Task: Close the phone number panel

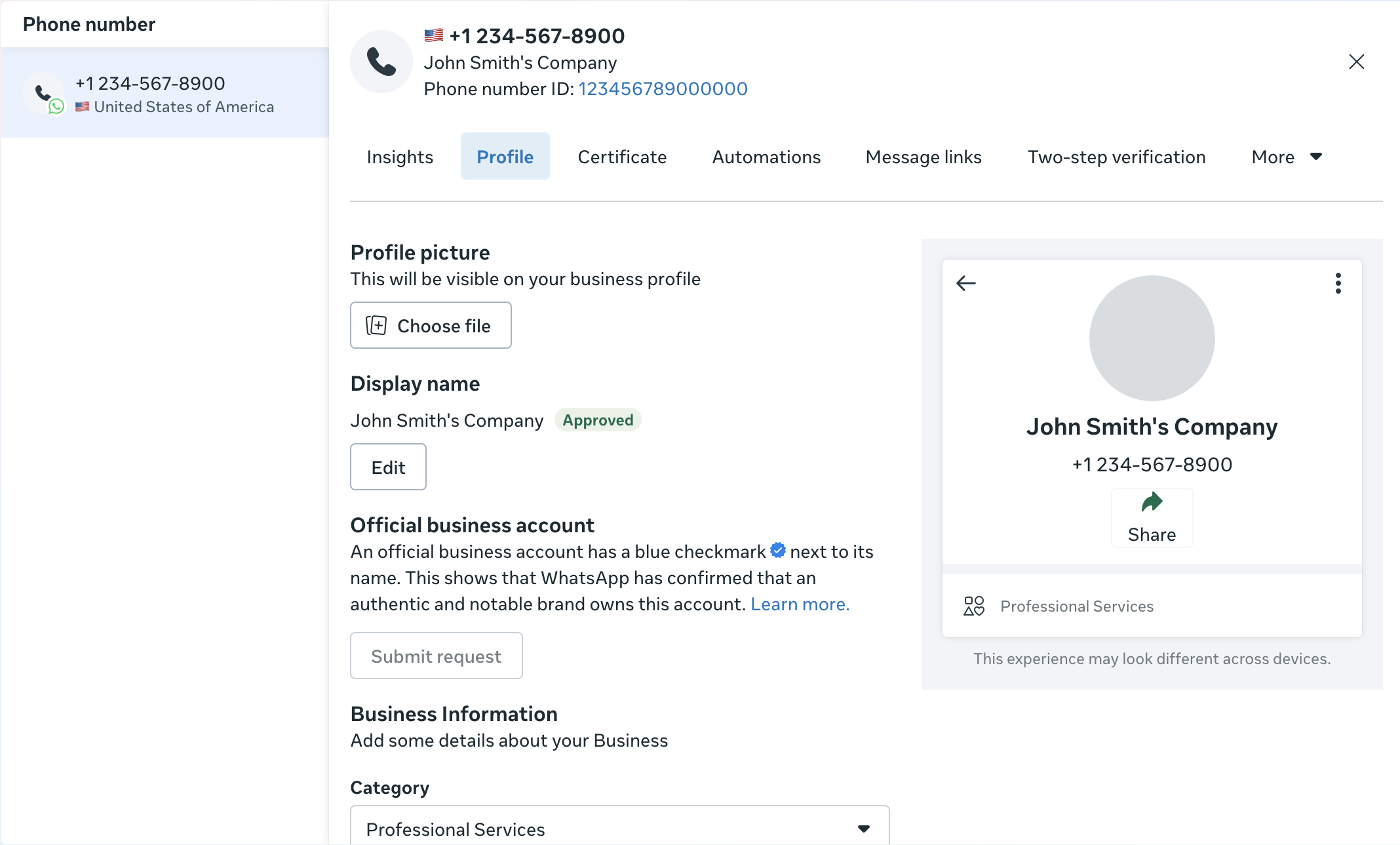Action: coord(1356,62)
